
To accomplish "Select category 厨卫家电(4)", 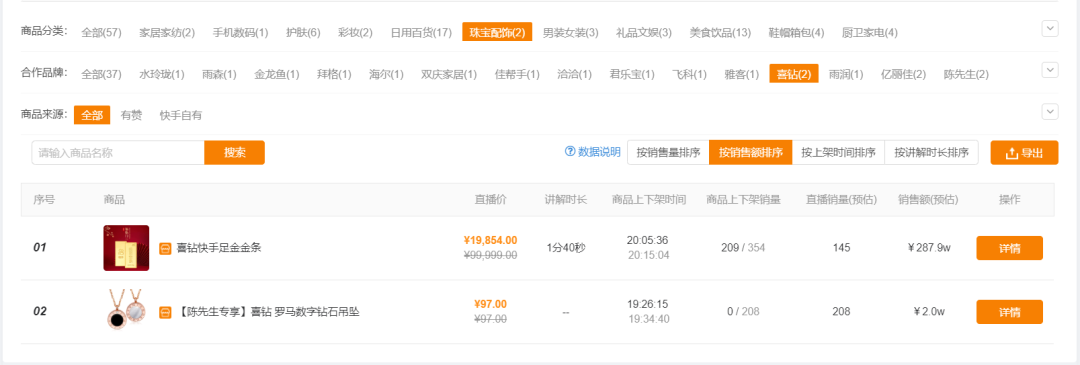I will pos(870,32).
